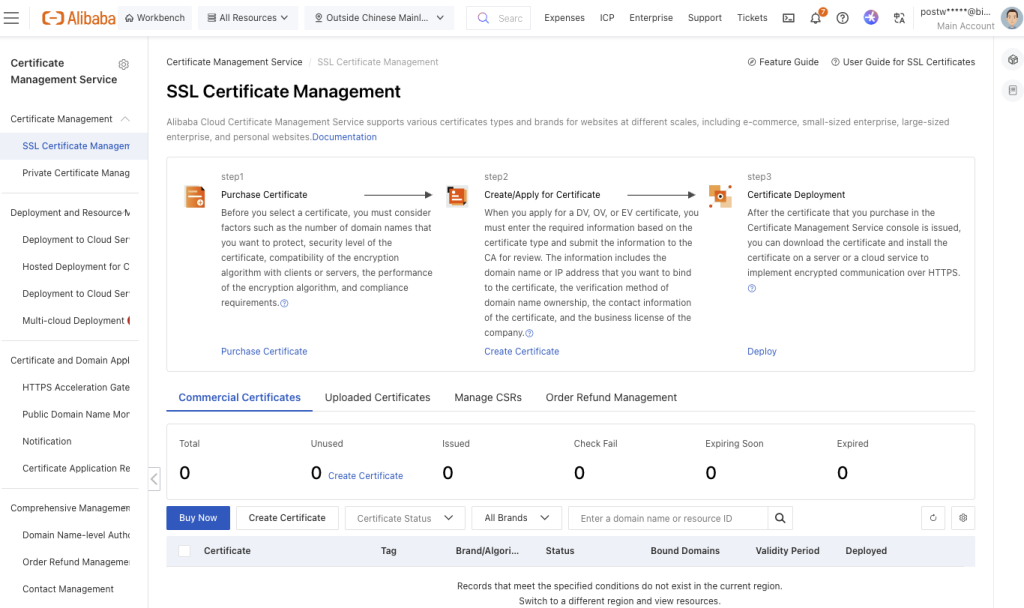This screenshot has width=1024, height=608.
Task: Collapse the Certificate Management section
Action: tap(125, 119)
